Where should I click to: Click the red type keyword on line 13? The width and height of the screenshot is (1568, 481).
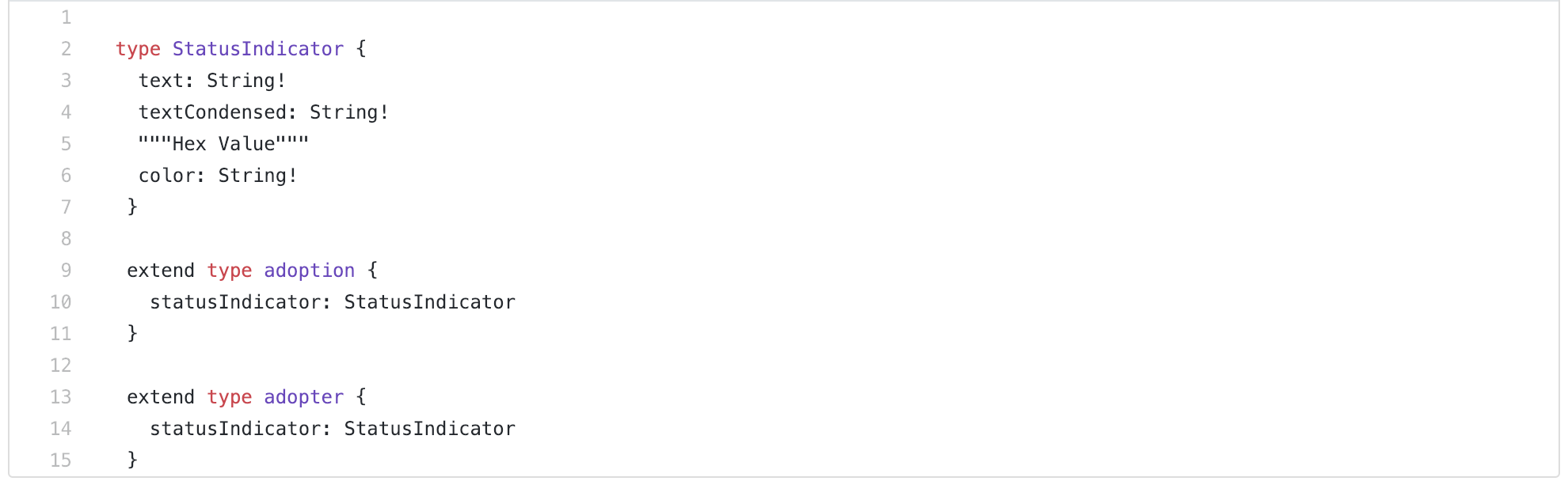click(x=230, y=397)
